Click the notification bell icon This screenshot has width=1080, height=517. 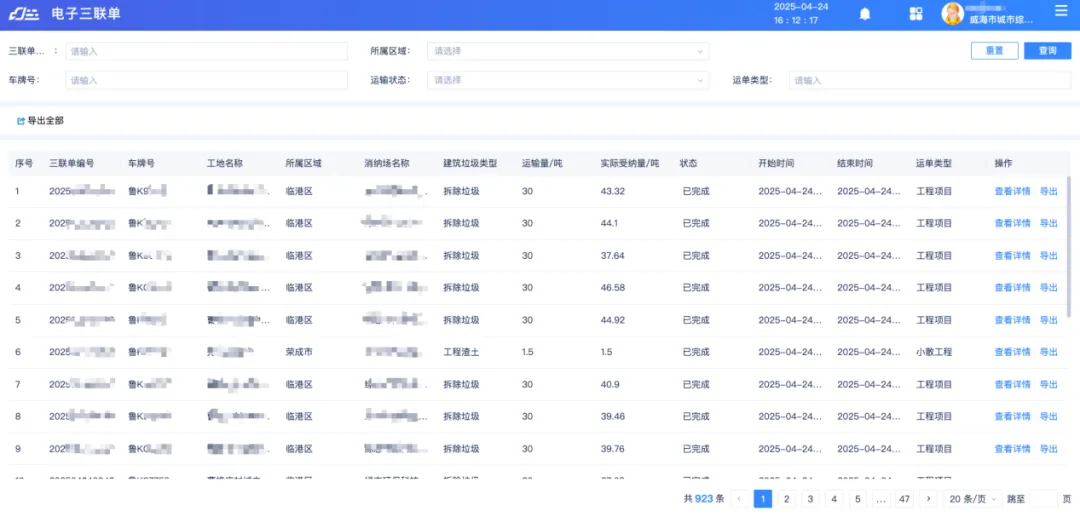[x=865, y=13]
